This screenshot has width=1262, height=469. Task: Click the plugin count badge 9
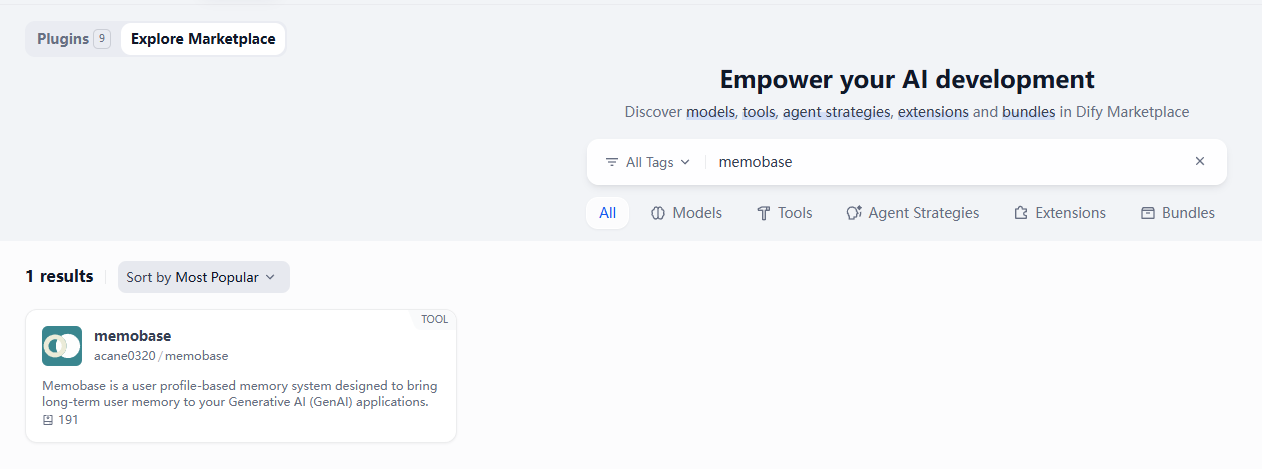point(101,39)
